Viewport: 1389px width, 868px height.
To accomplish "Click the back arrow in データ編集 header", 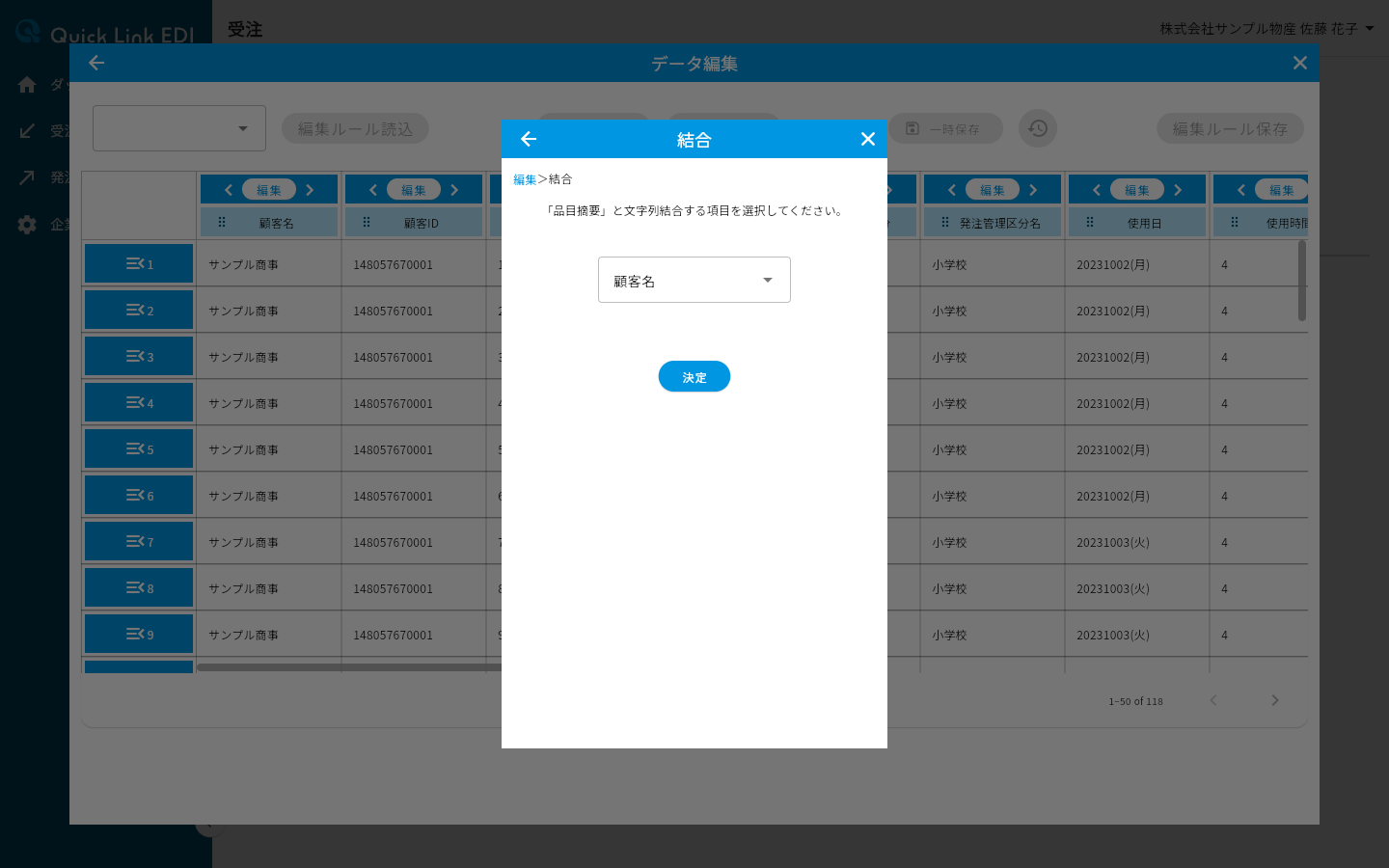I will click(x=96, y=63).
